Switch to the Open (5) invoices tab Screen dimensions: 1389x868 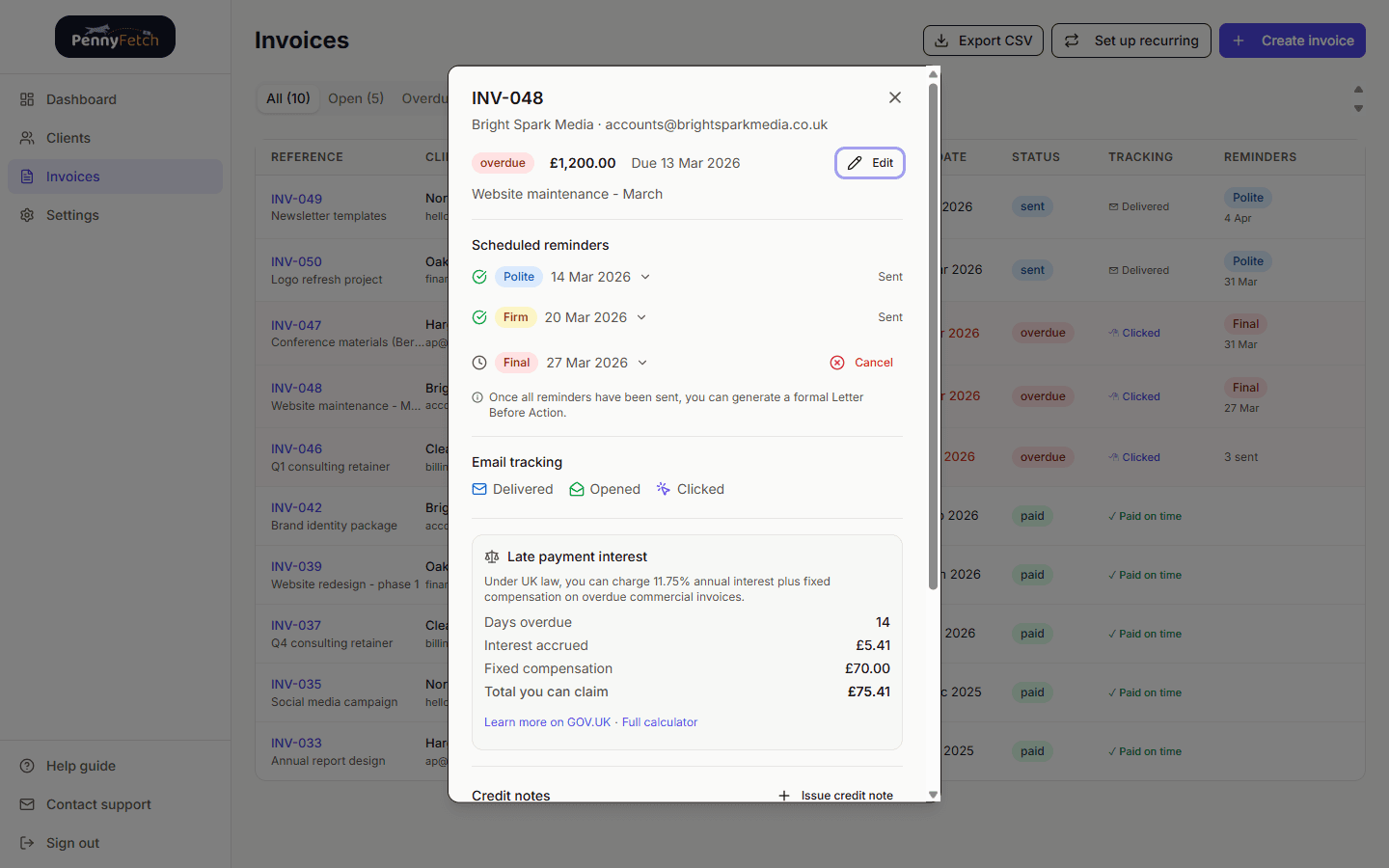(355, 97)
